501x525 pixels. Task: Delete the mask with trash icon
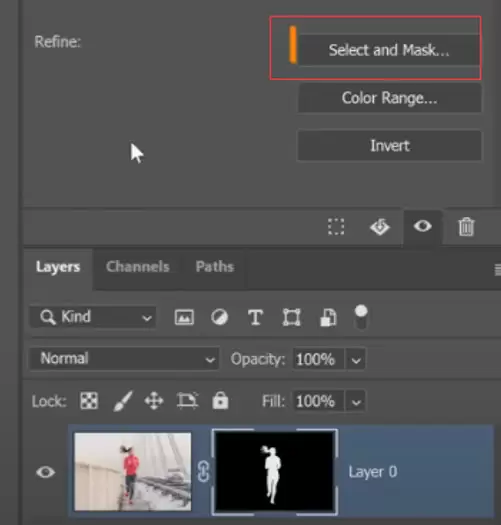click(x=466, y=227)
